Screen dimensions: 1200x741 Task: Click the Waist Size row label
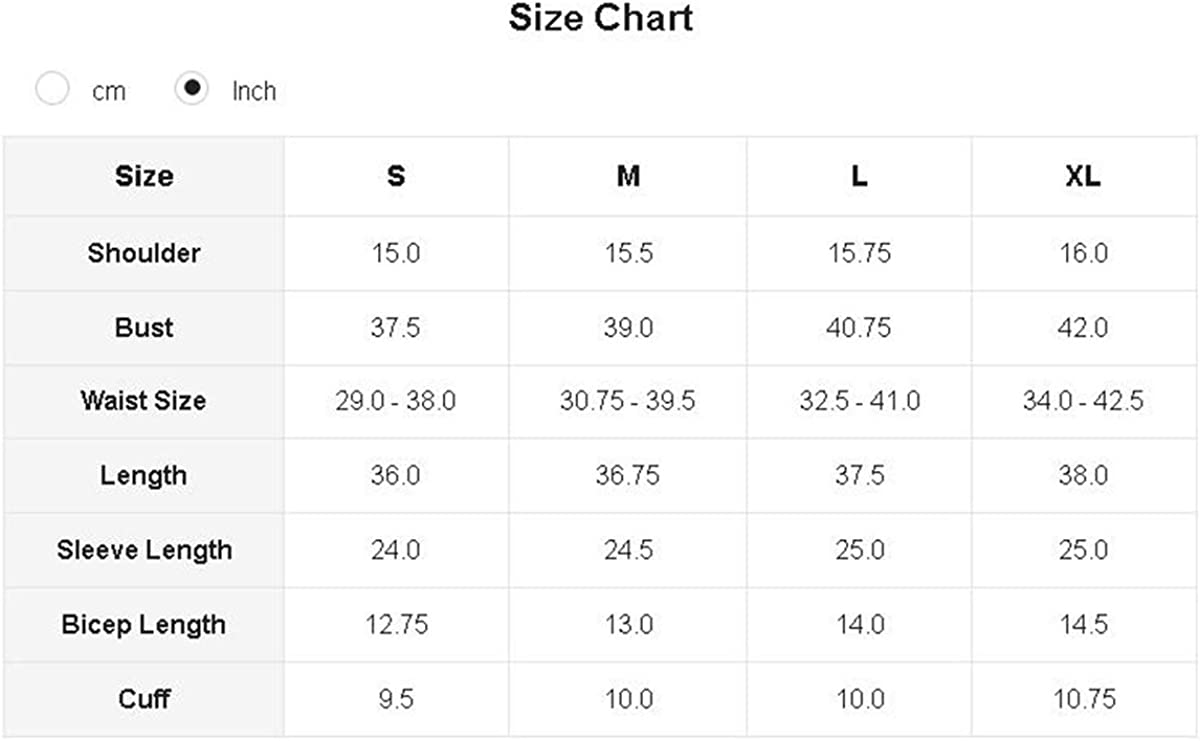[144, 401]
